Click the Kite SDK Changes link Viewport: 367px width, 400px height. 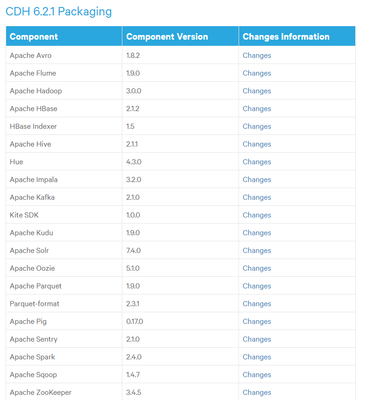(257, 215)
